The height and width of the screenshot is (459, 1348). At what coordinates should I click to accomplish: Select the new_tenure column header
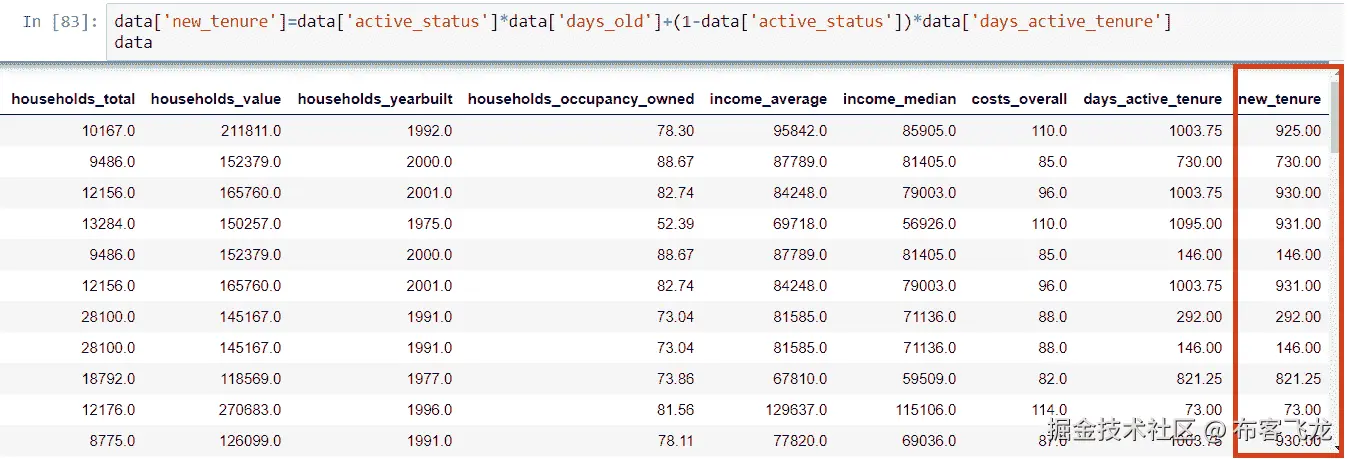(1279, 99)
